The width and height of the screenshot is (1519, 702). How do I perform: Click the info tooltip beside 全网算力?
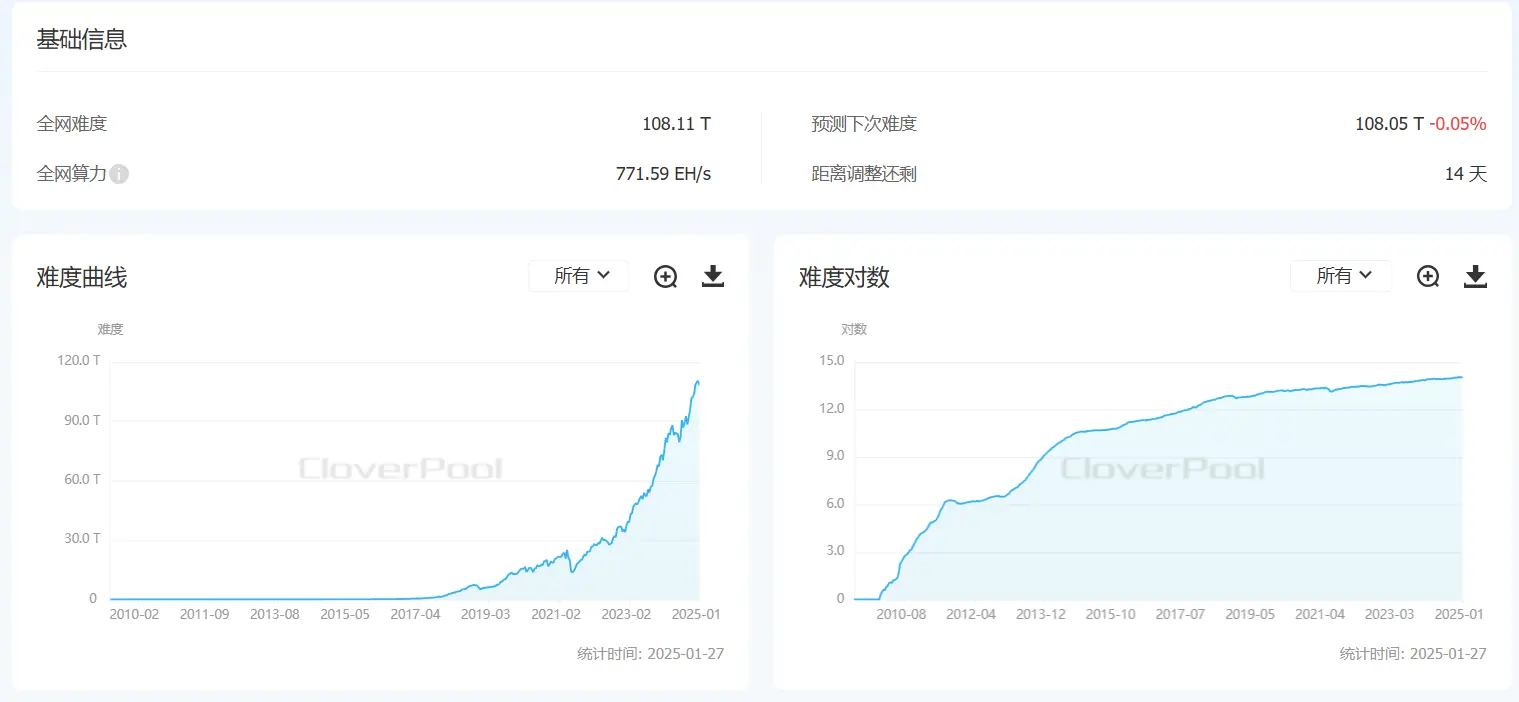[x=118, y=174]
